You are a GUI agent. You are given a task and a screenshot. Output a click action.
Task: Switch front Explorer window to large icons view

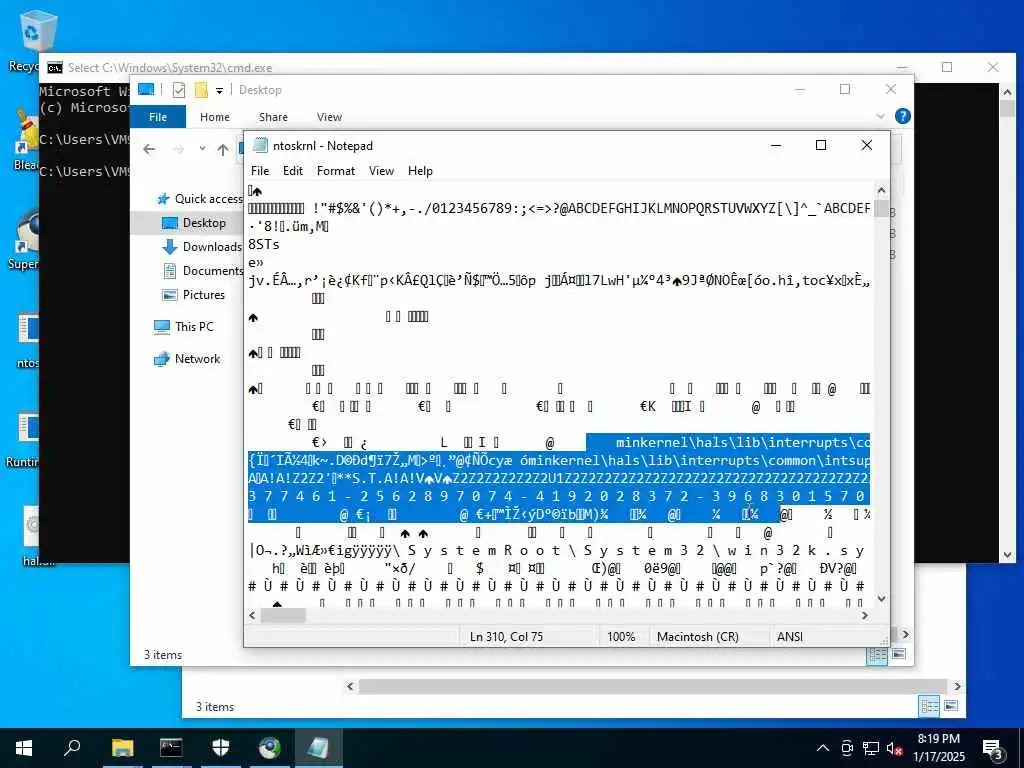[x=899, y=654]
